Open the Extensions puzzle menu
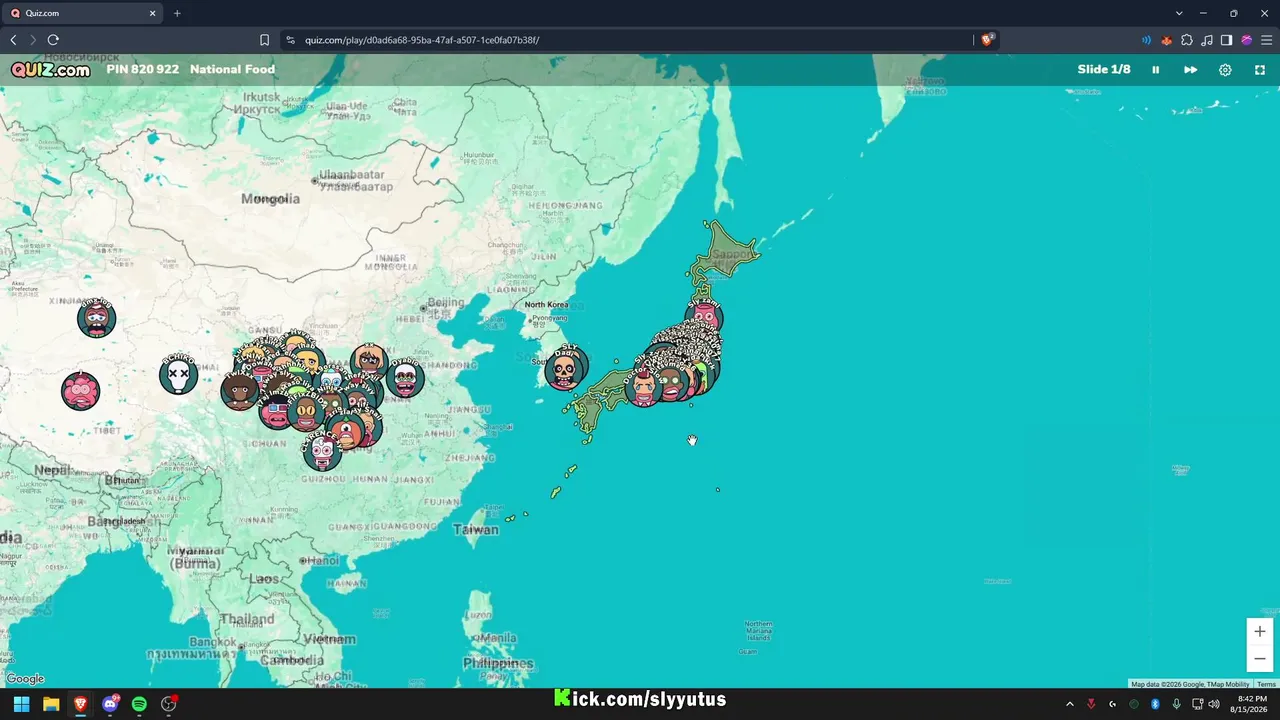The height and width of the screenshot is (720, 1280). [x=1187, y=40]
